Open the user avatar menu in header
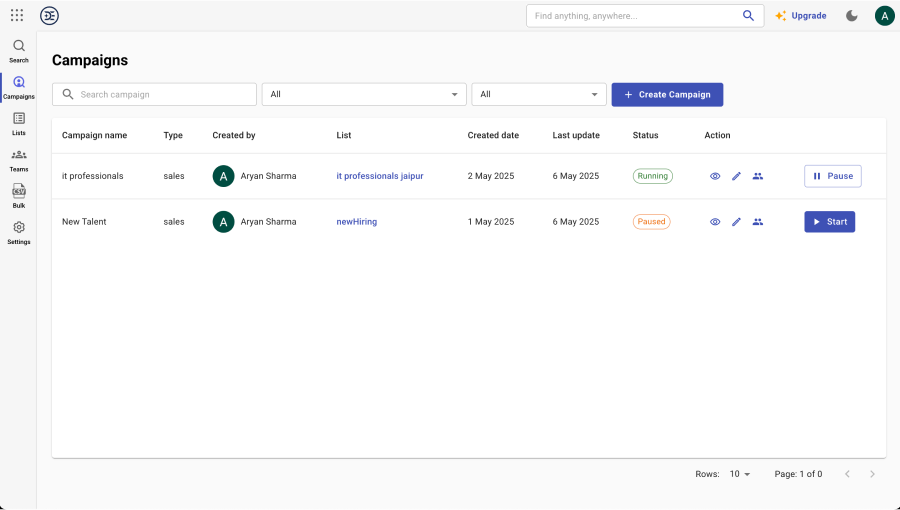Image resolution: width=900 pixels, height=510 pixels. [884, 15]
